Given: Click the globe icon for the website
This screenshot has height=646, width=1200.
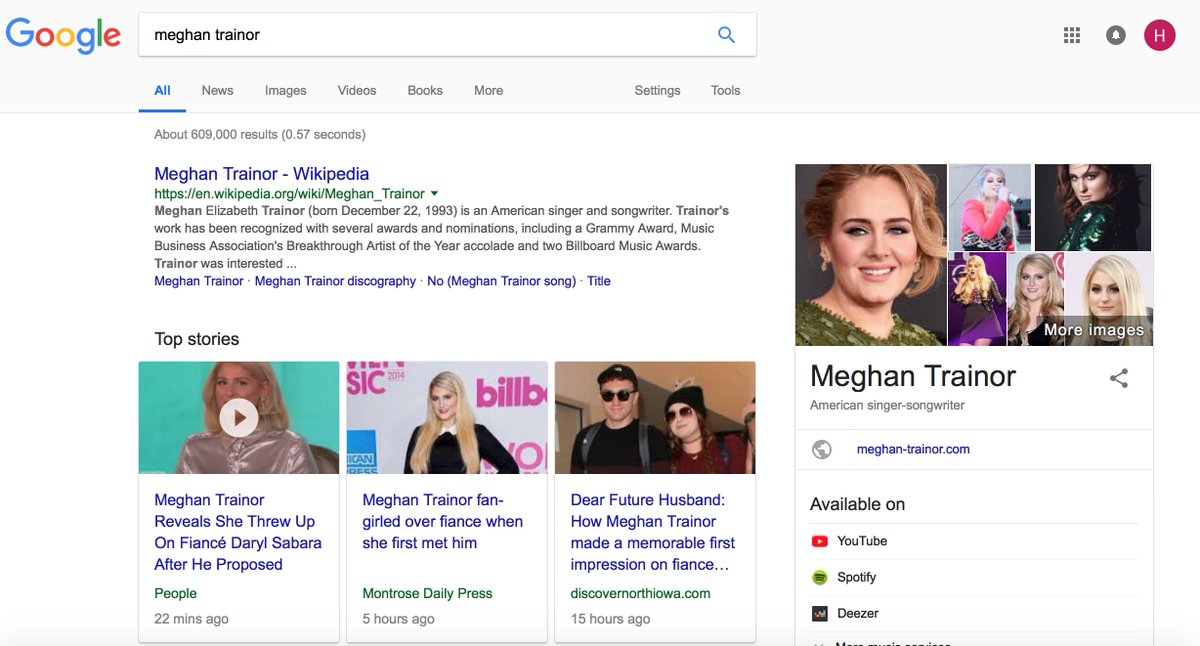Looking at the screenshot, I should (x=822, y=449).
